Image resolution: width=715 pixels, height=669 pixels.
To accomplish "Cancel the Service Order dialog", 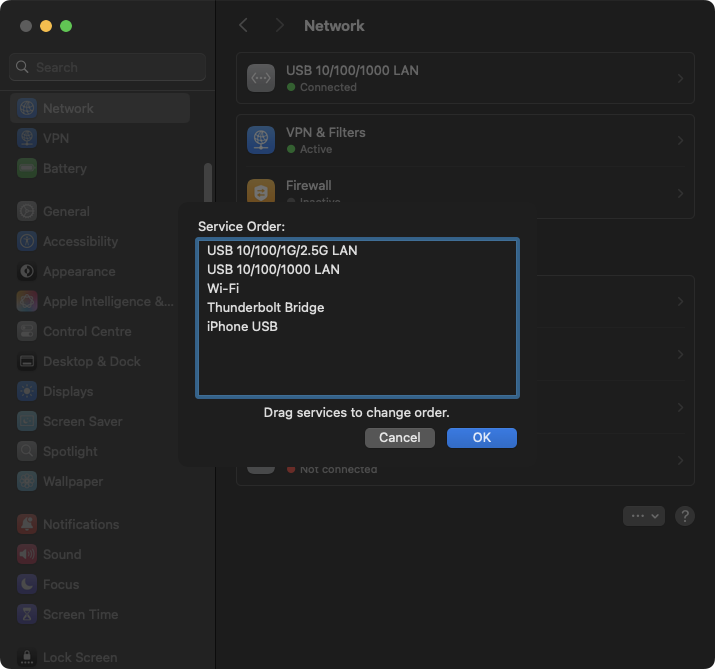I will (x=399, y=438).
